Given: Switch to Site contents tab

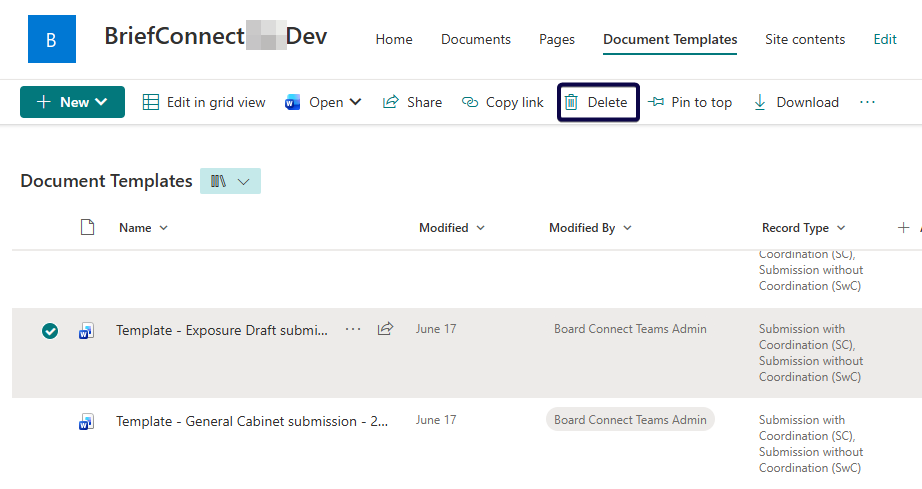Looking at the screenshot, I should tap(804, 39).
